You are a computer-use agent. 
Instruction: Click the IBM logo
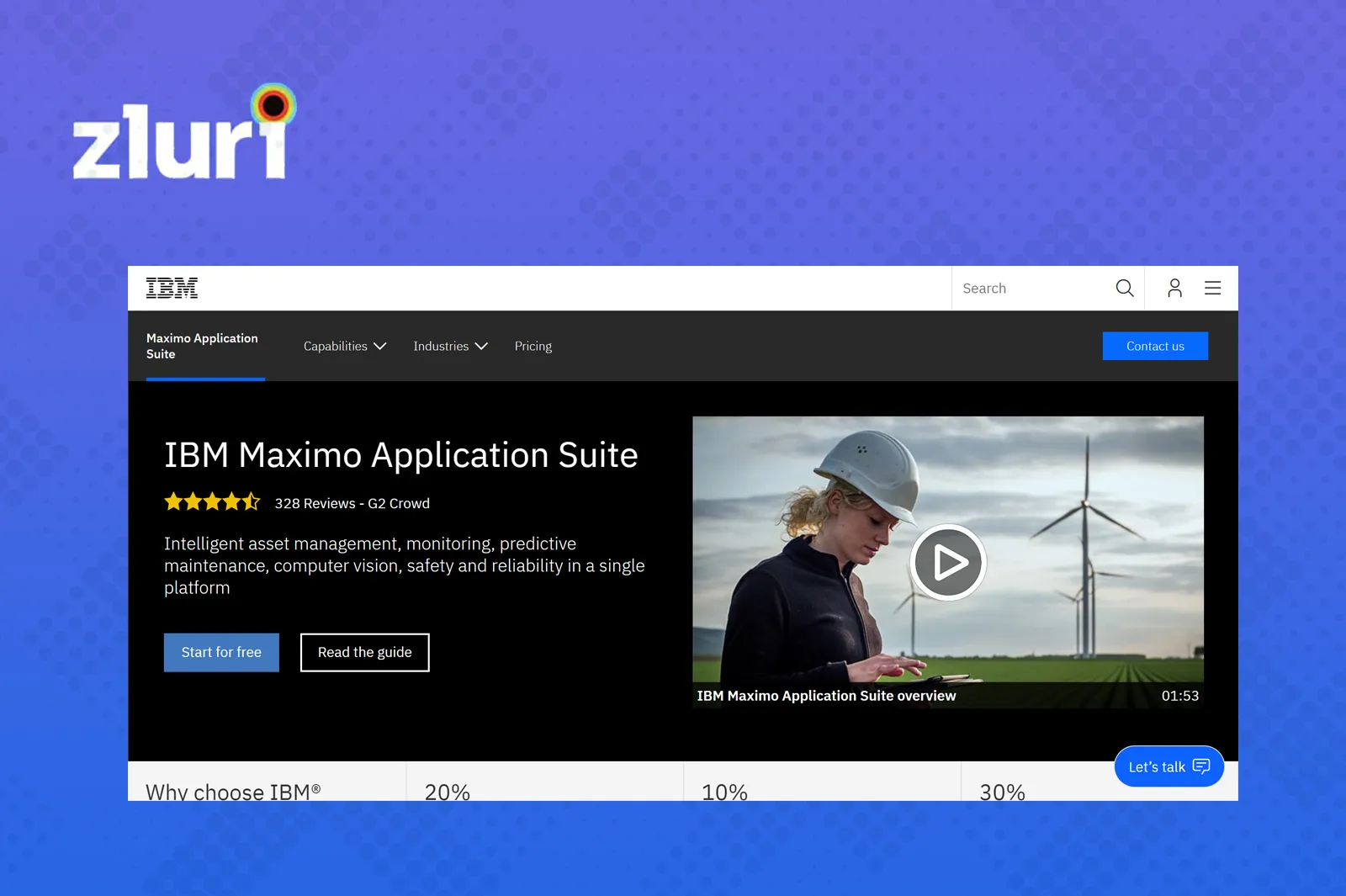click(172, 288)
